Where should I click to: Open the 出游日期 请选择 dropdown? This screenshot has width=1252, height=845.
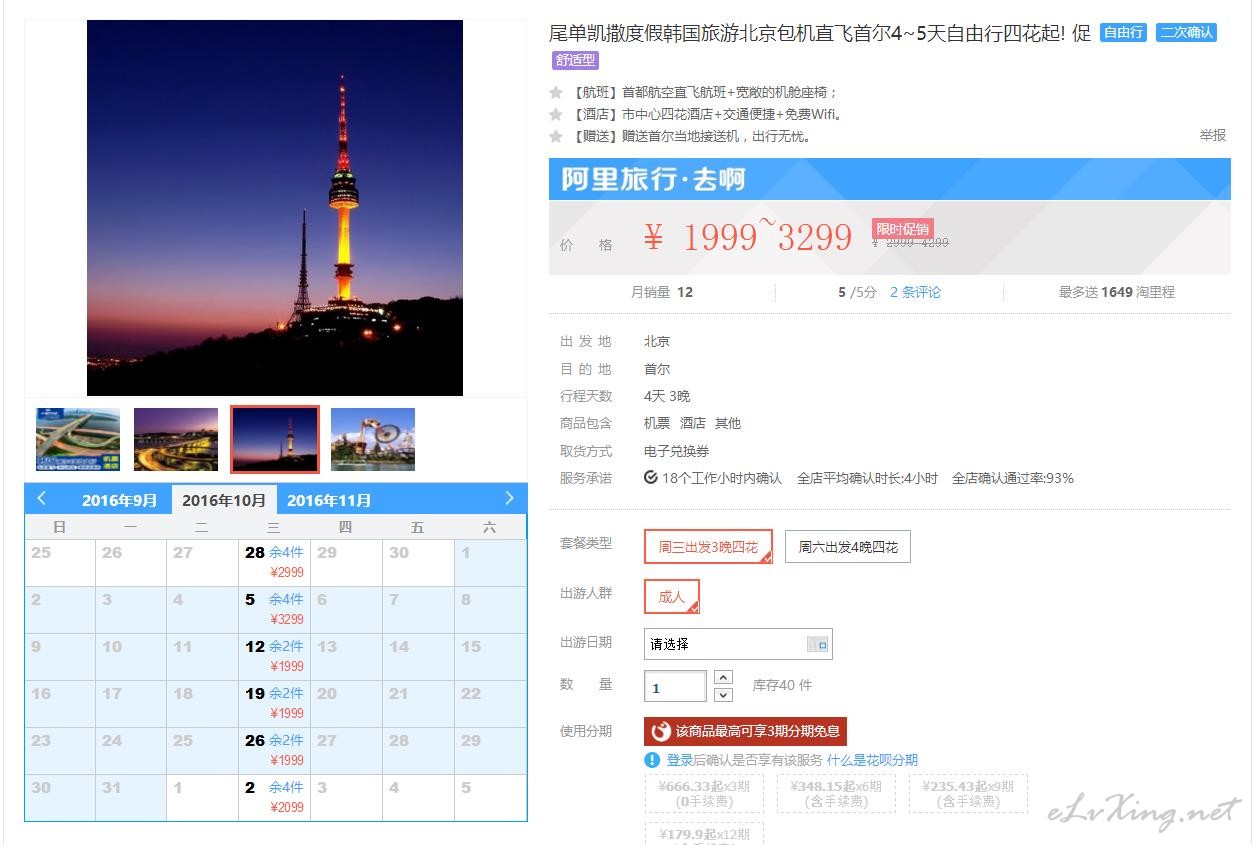click(738, 644)
